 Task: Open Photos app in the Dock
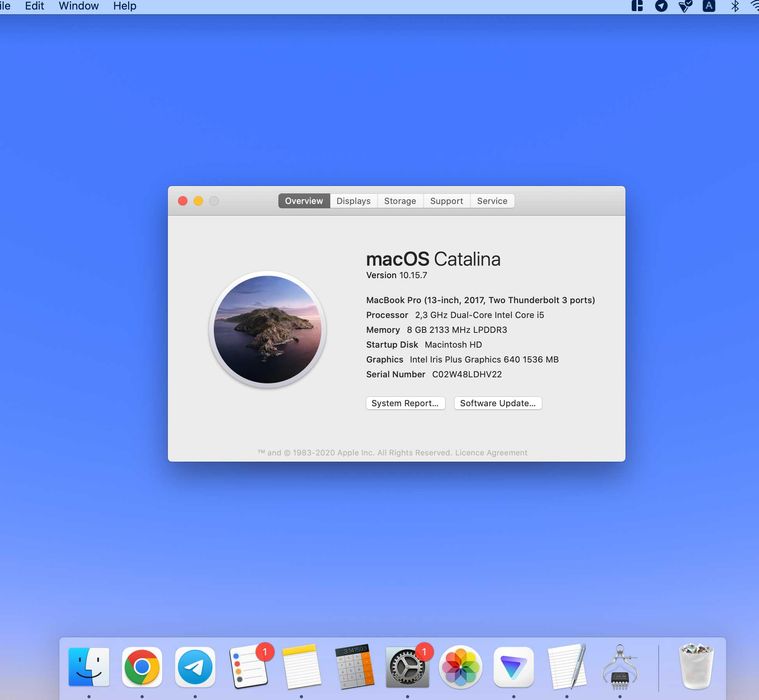click(460, 667)
